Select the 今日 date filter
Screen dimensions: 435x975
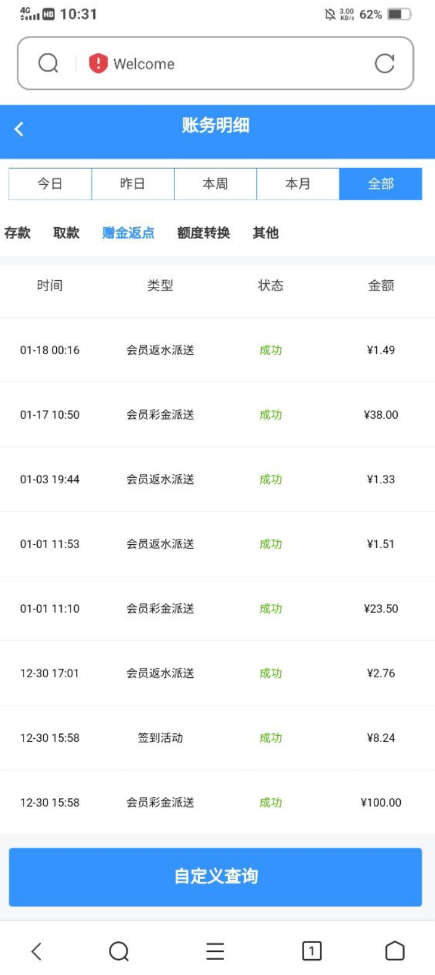click(x=50, y=184)
